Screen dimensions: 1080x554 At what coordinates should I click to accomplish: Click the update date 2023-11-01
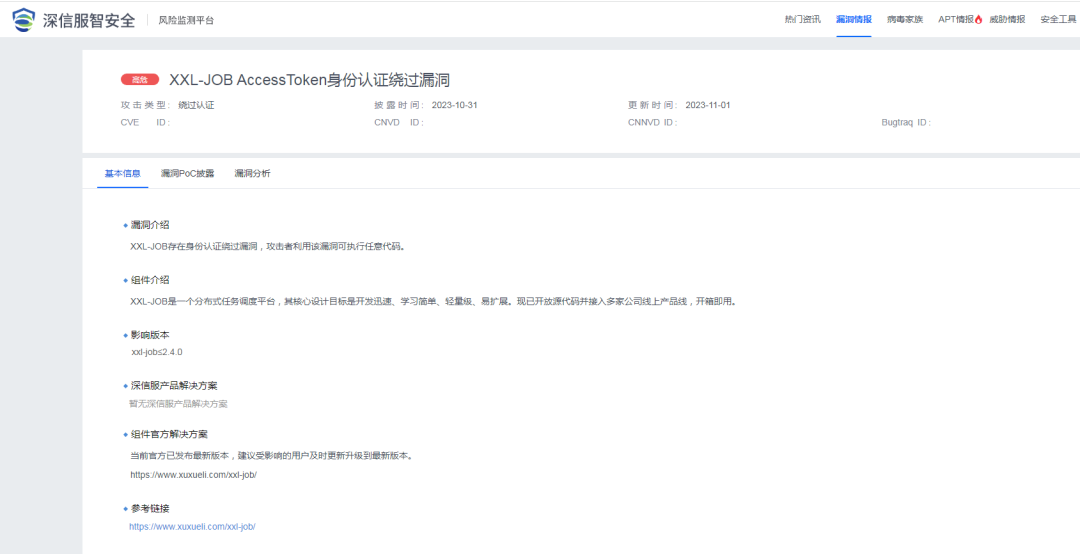(x=708, y=105)
